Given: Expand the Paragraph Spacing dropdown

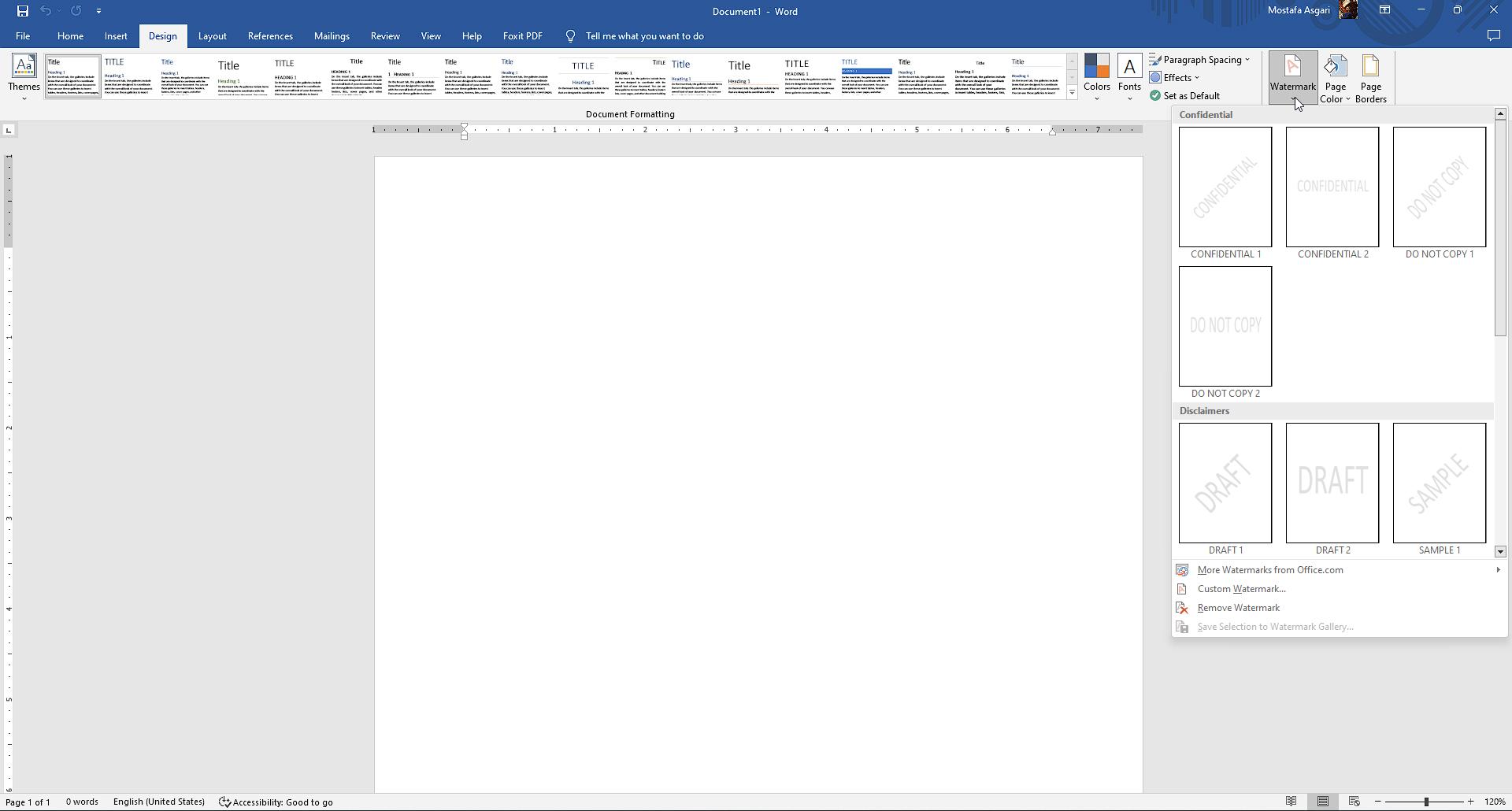Looking at the screenshot, I should (1199, 60).
